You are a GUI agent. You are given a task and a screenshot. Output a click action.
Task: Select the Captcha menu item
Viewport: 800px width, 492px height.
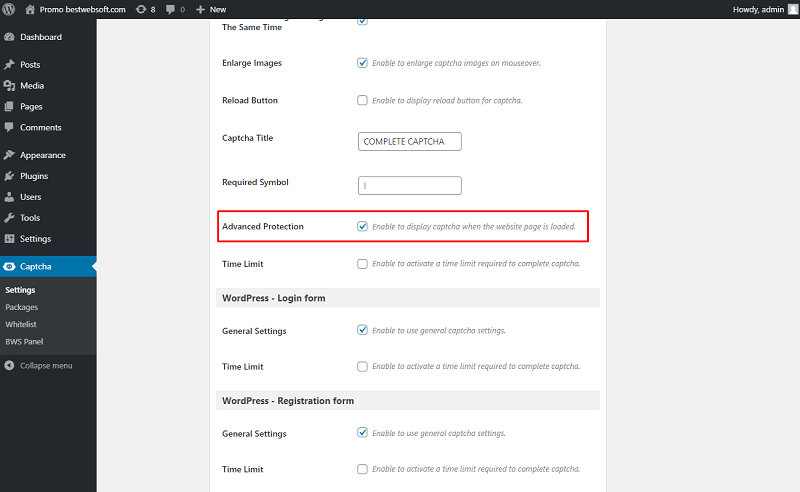[x=48, y=266]
